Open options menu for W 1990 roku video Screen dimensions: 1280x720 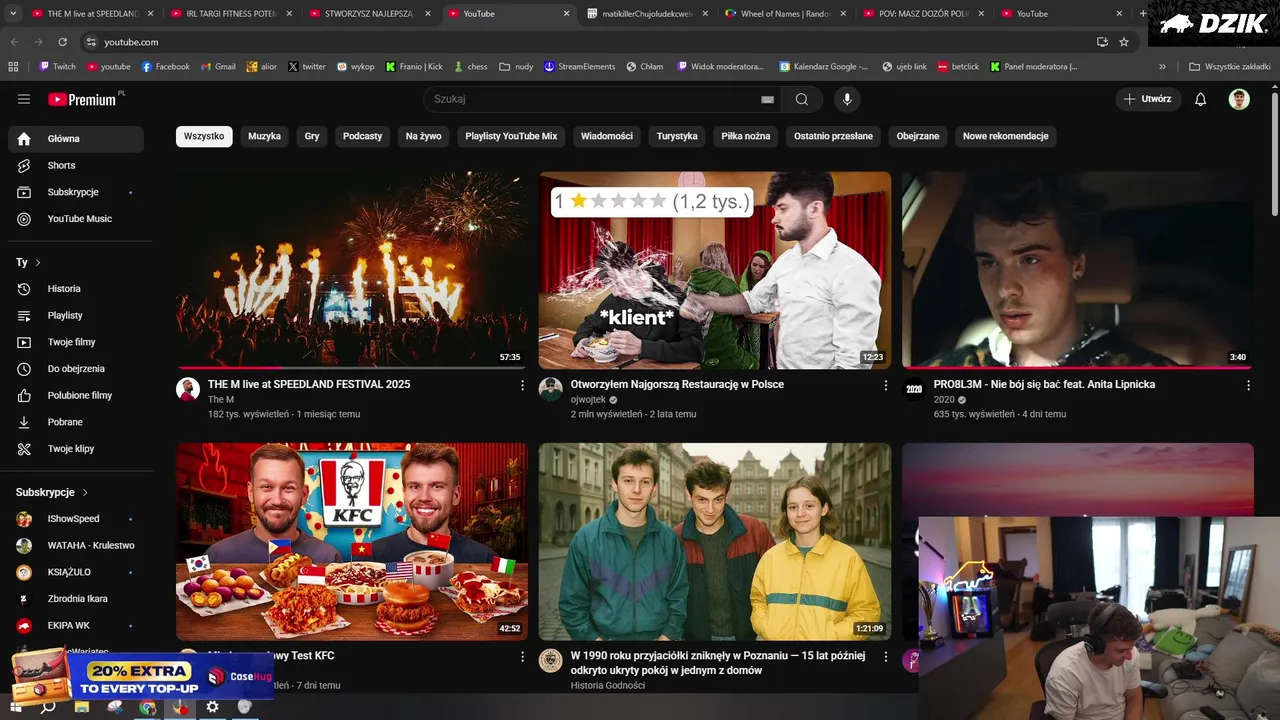(x=885, y=656)
